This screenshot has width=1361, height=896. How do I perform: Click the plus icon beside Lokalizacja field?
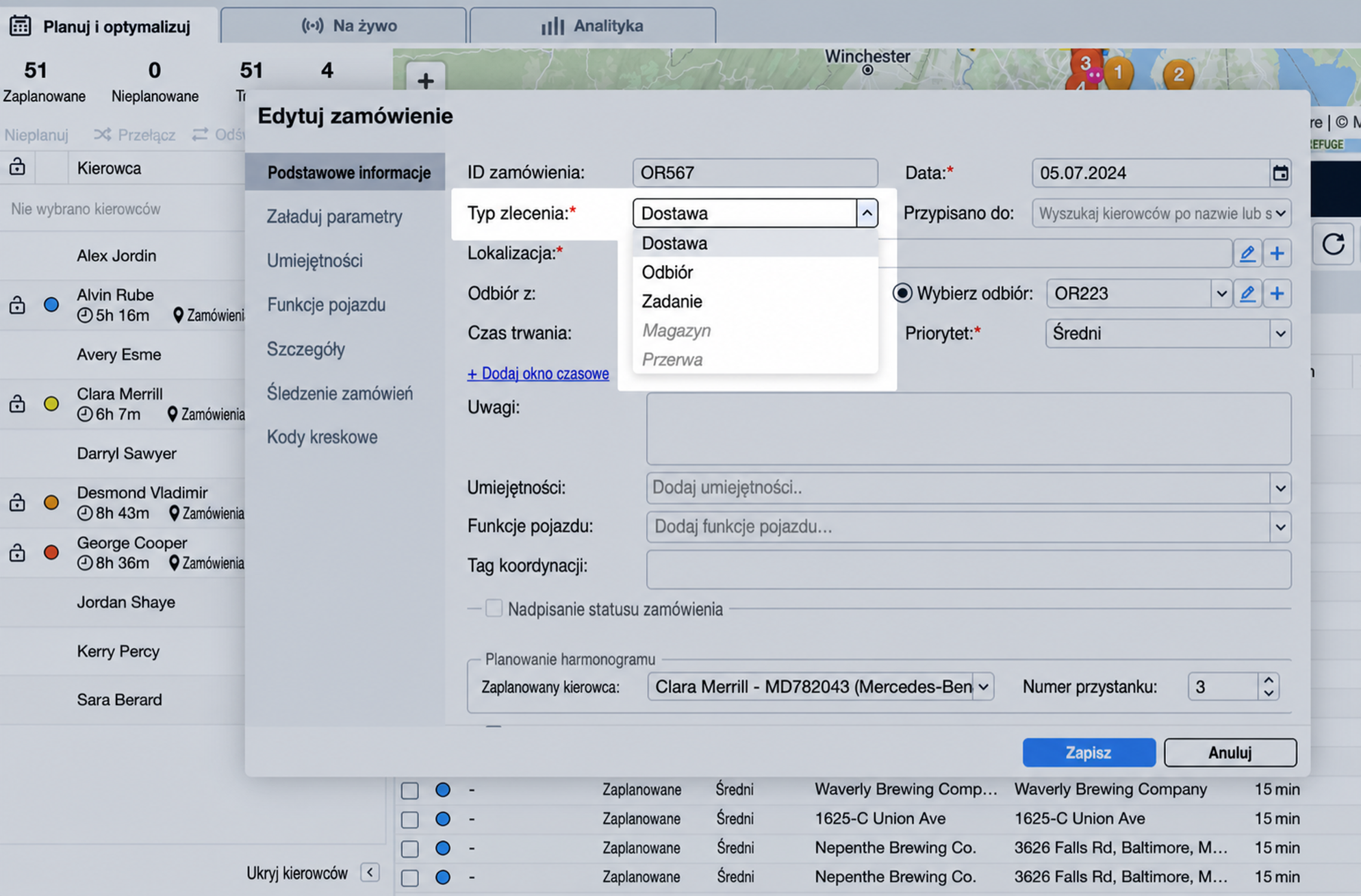point(1277,253)
